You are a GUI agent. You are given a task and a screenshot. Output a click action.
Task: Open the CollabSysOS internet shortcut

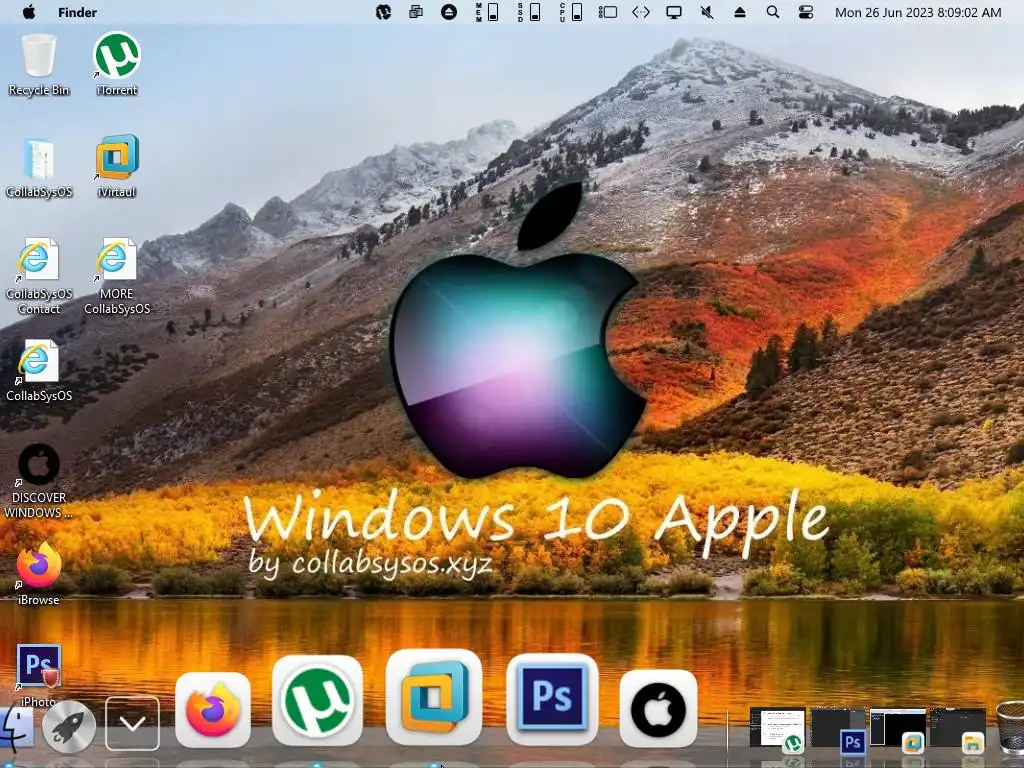coord(39,371)
